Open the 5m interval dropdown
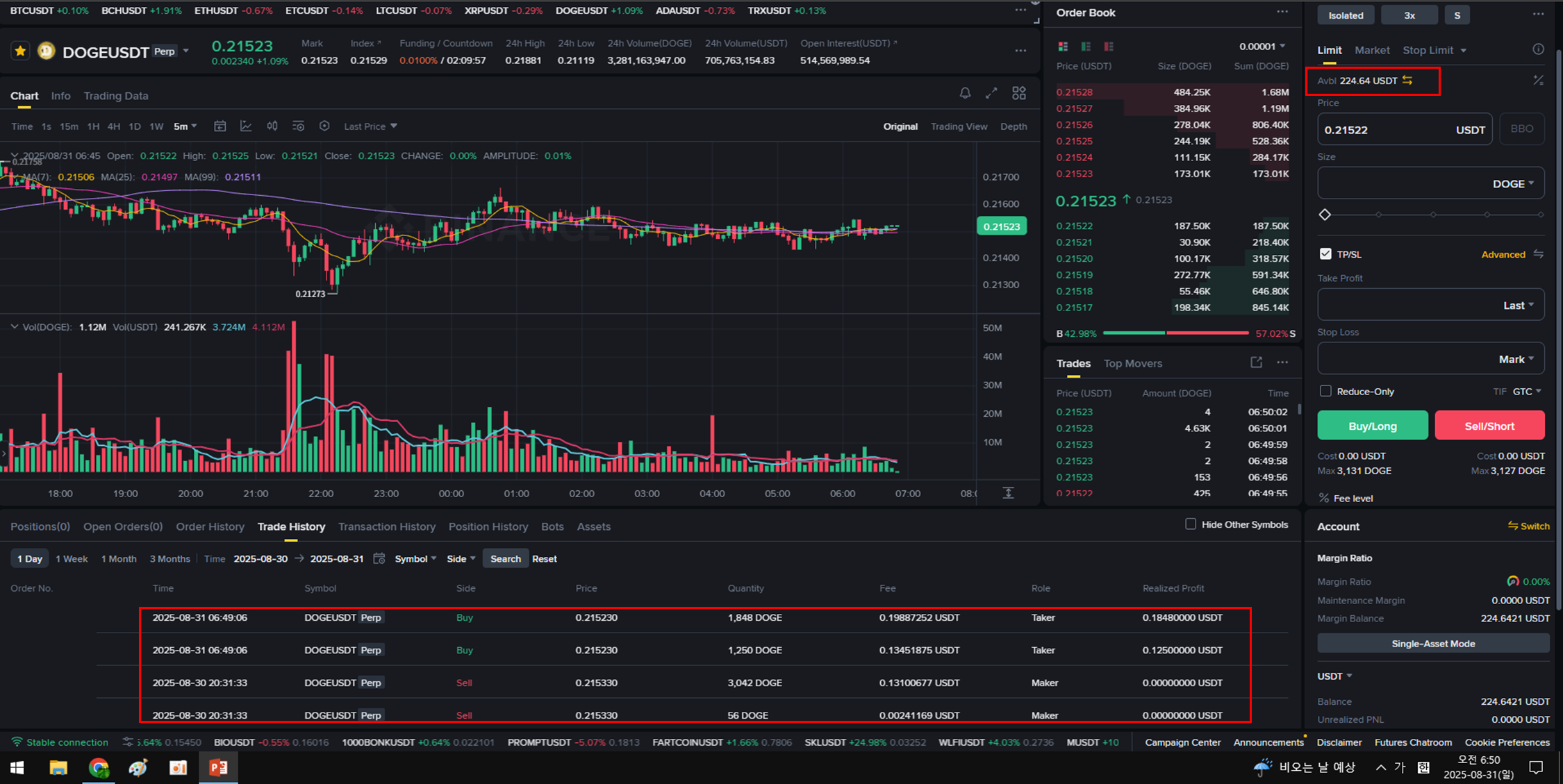This screenshot has width=1563, height=784. [185, 126]
